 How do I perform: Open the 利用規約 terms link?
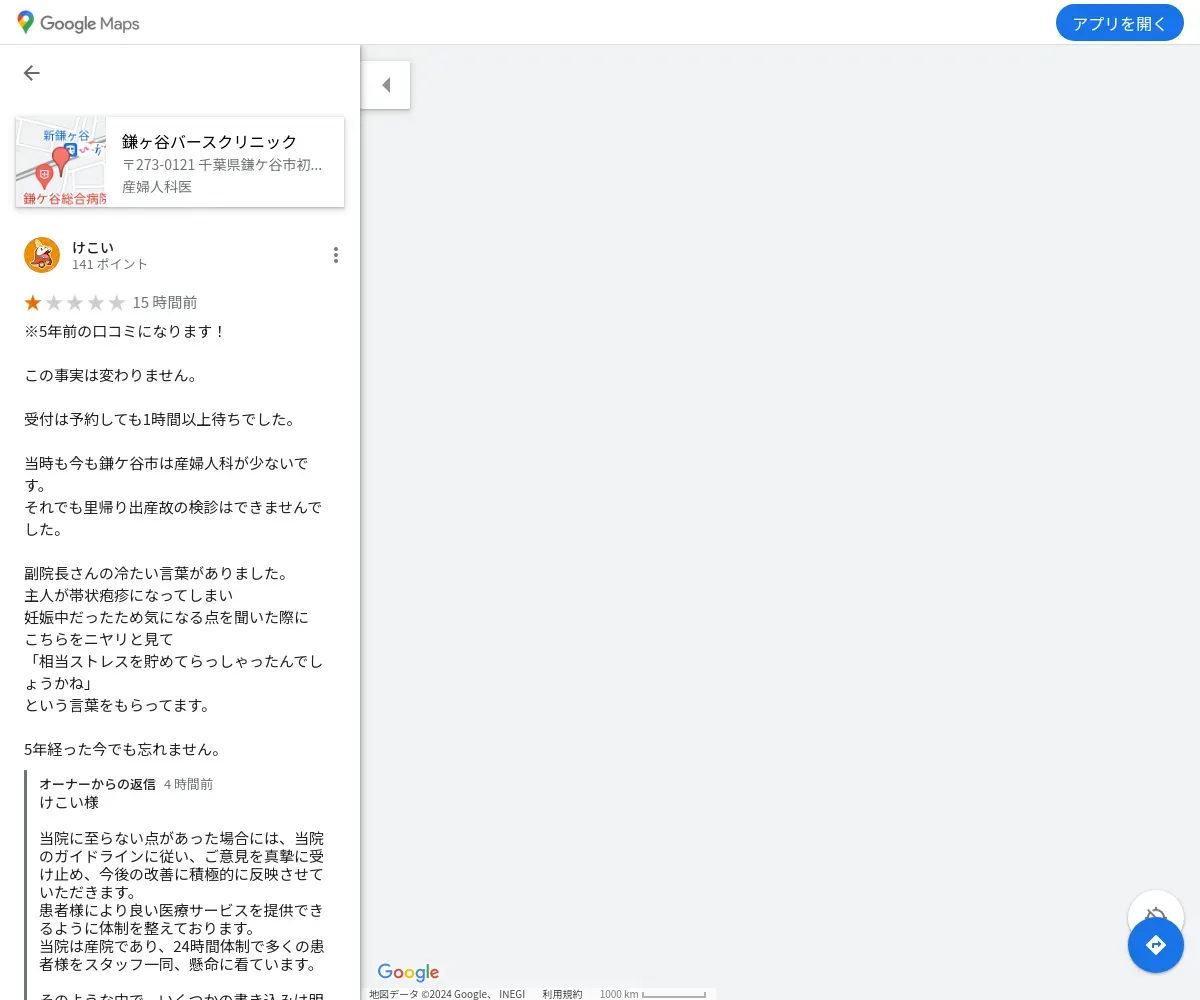562,994
